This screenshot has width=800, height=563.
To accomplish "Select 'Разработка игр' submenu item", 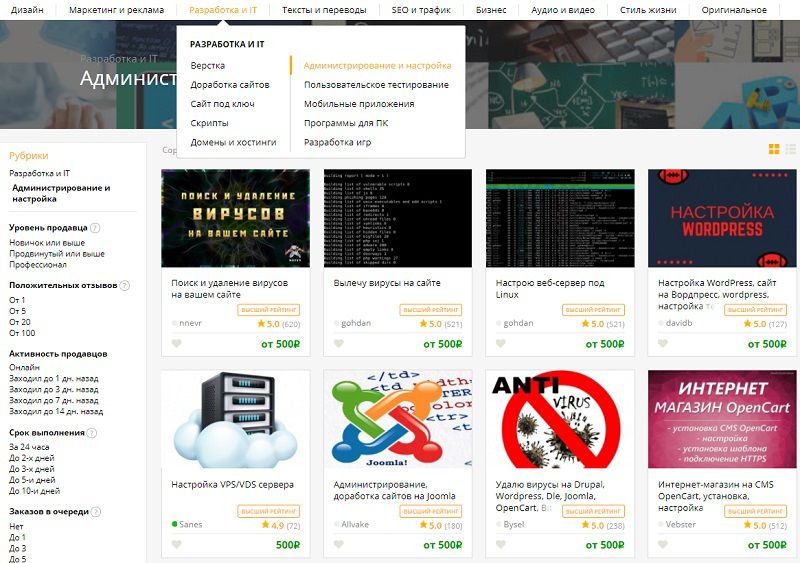I will pos(337,142).
